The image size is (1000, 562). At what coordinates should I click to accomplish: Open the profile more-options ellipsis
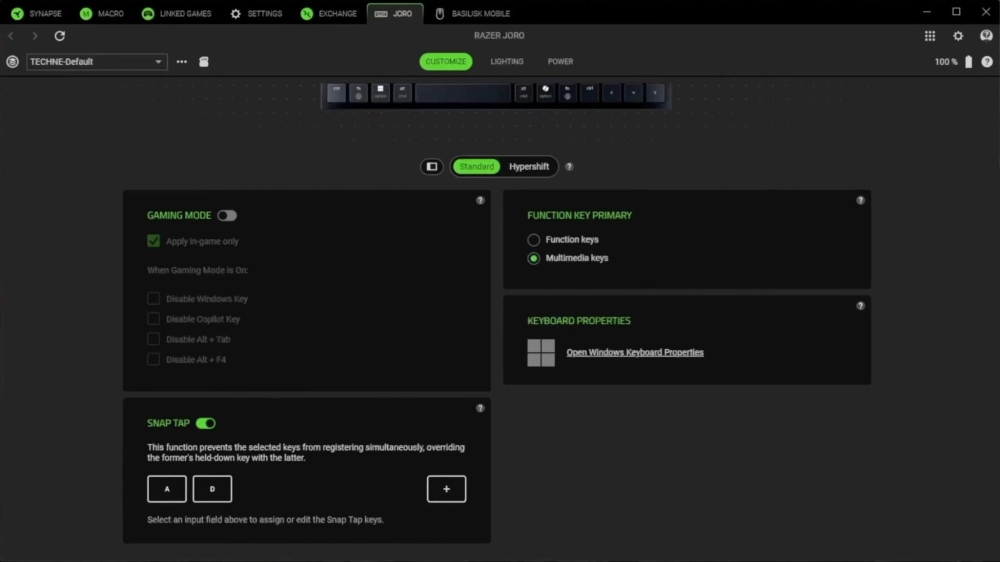coord(182,62)
